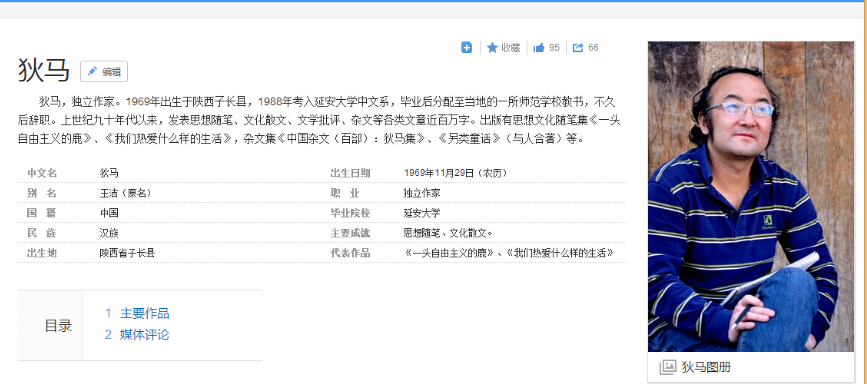Viewport: 867px width, 384px height.
Task: Open the 编辑 edit button
Action: 104,71
